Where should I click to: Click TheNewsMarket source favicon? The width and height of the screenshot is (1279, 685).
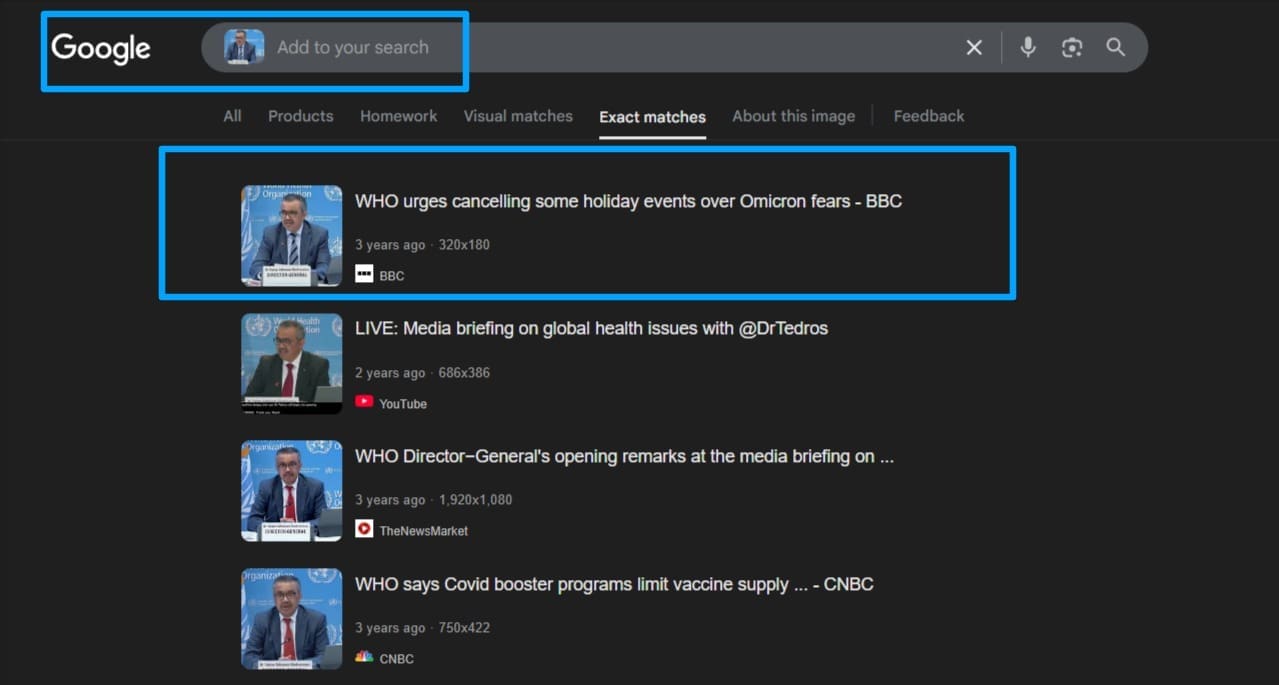pos(364,529)
